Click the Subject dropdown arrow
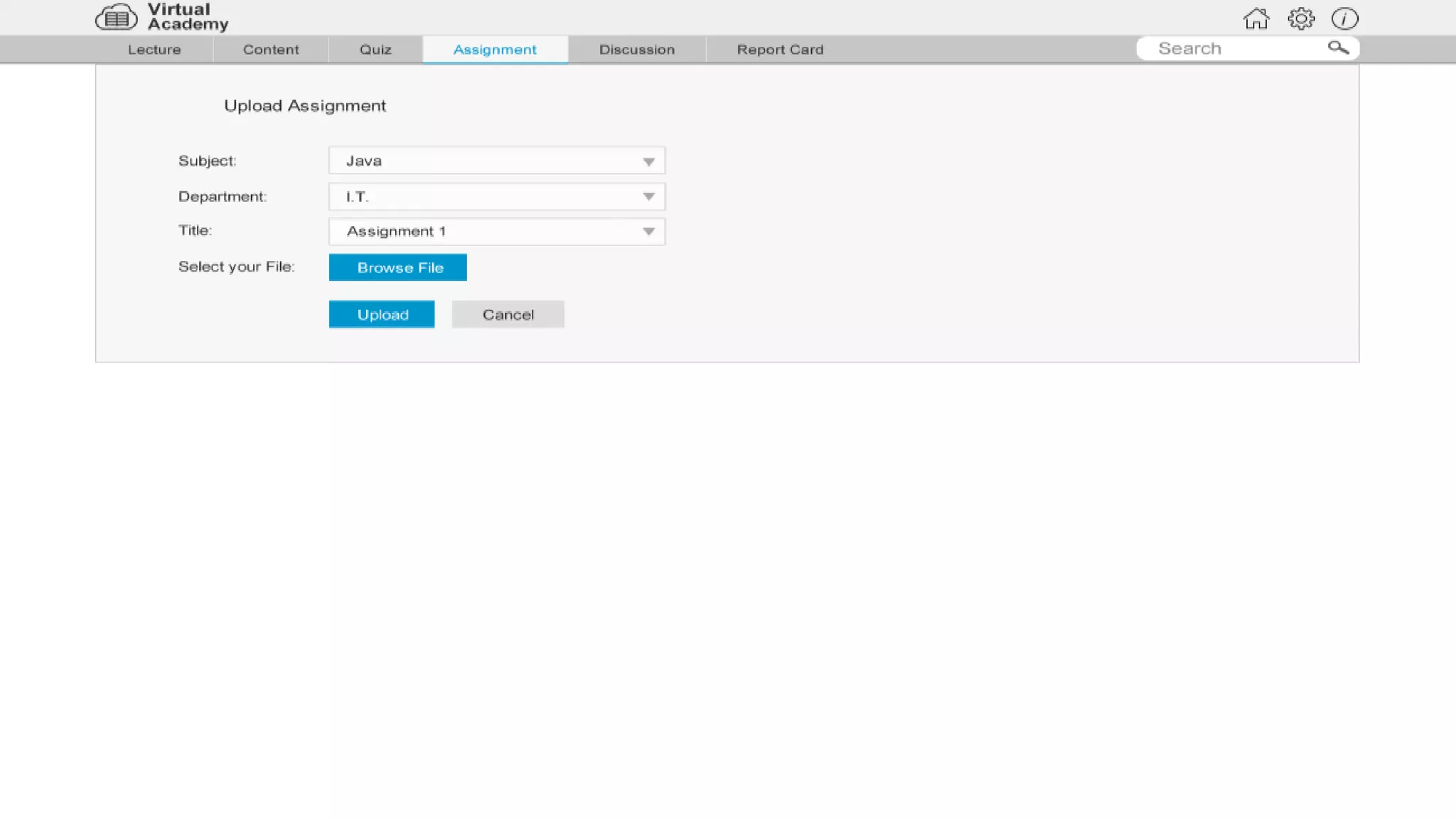Image resolution: width=1456 pixels, height=819 pixels. coord(648,161)
